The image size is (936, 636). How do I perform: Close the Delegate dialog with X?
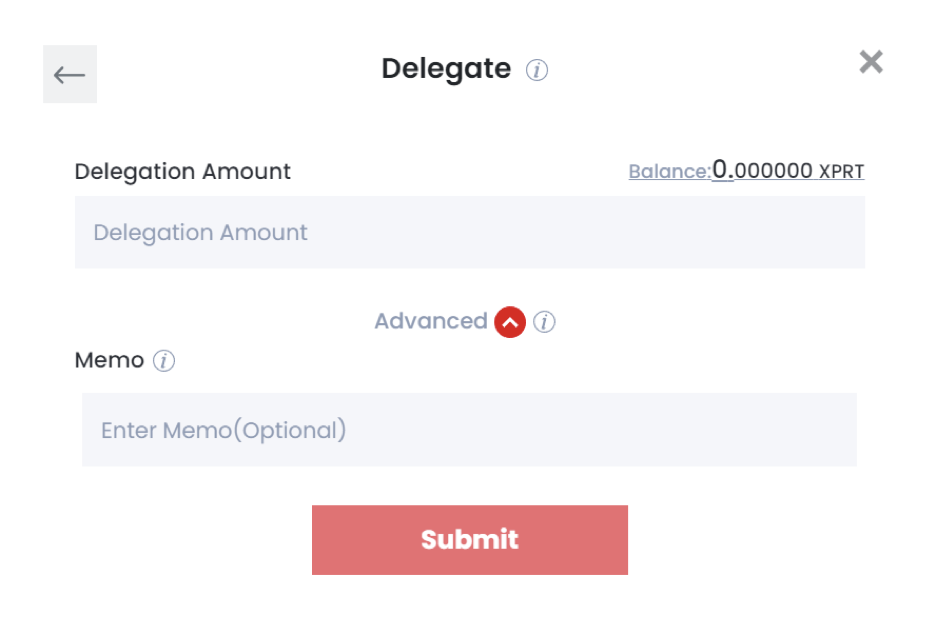[x=871, y=62]
